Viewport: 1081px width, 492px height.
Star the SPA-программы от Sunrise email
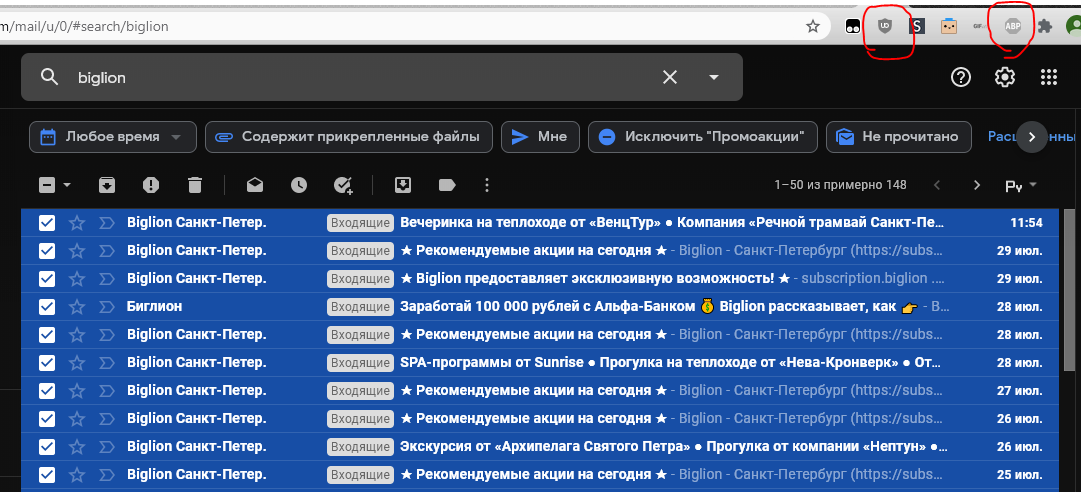[77, 362]
